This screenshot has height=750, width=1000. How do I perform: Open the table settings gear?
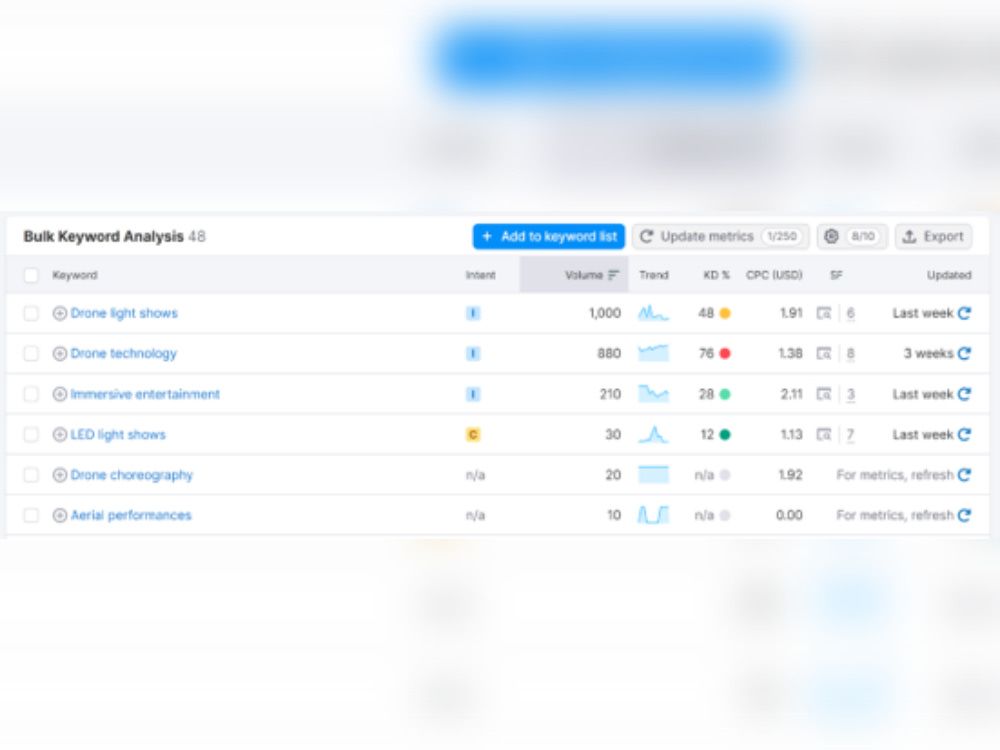(852, 237)
